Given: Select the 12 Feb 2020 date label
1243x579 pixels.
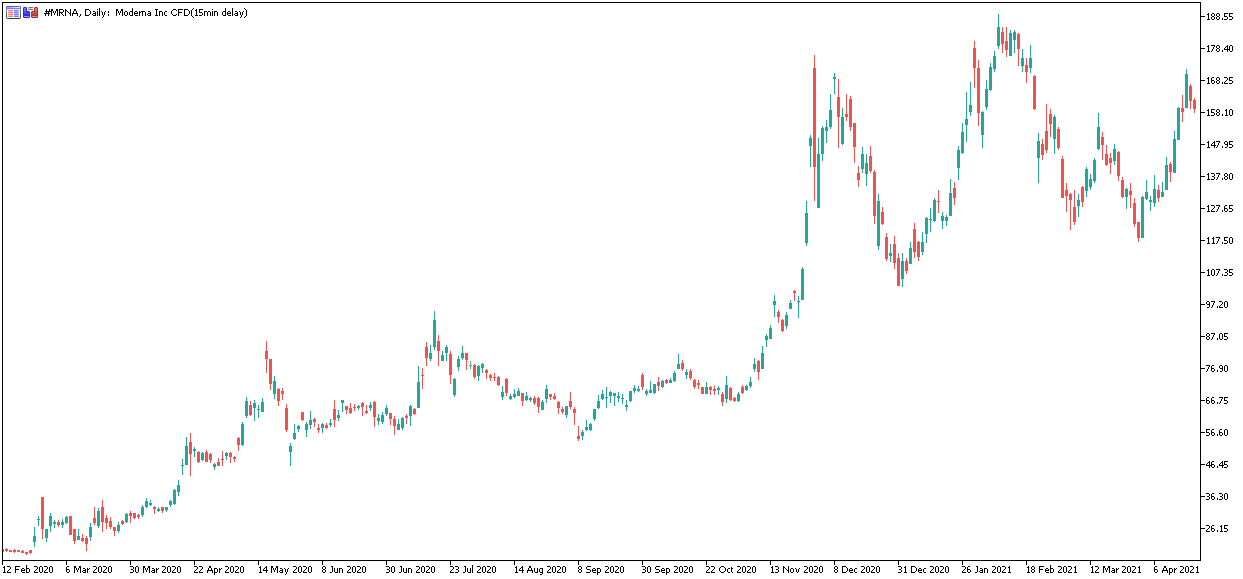Looking at the screenshot, I should click(x=28, y=569).
